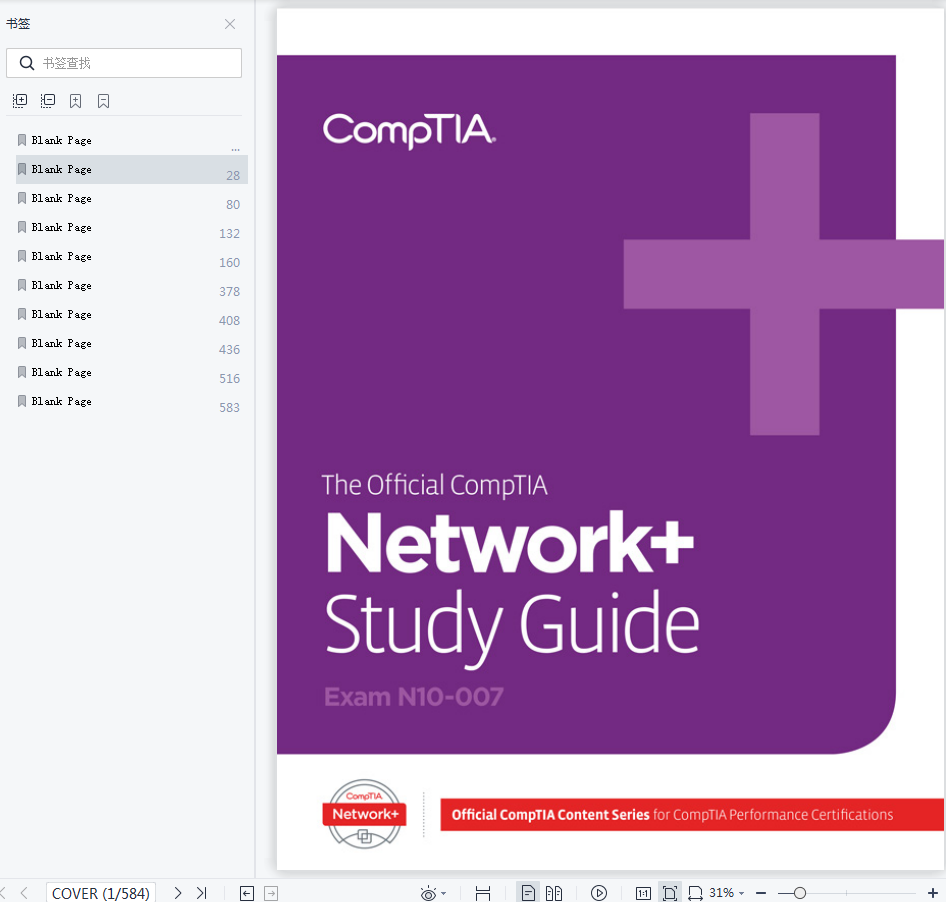Click the 书签查找 bookmark search field

pyautogui.click(x=124, y=63)
